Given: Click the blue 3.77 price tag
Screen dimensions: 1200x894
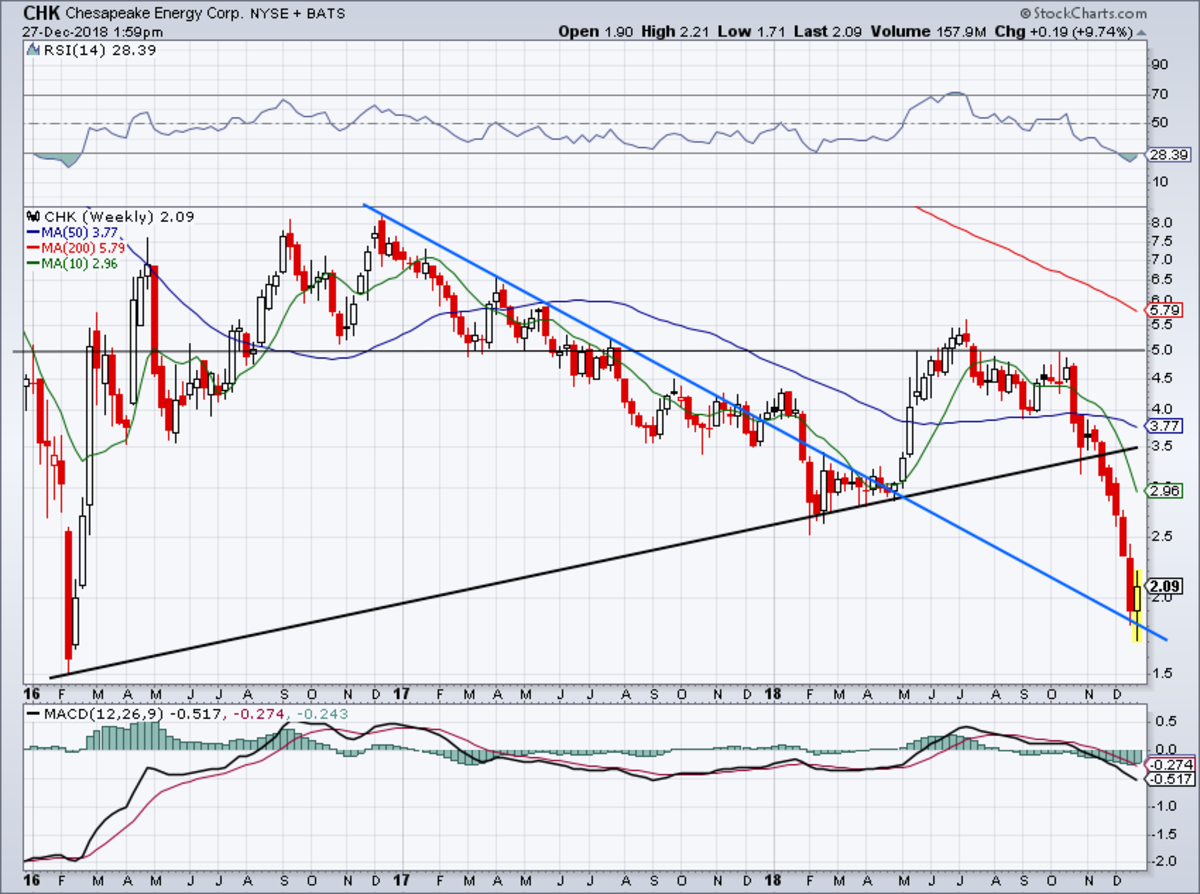Looking at the screenshot, I should [x=1166, y=425].
